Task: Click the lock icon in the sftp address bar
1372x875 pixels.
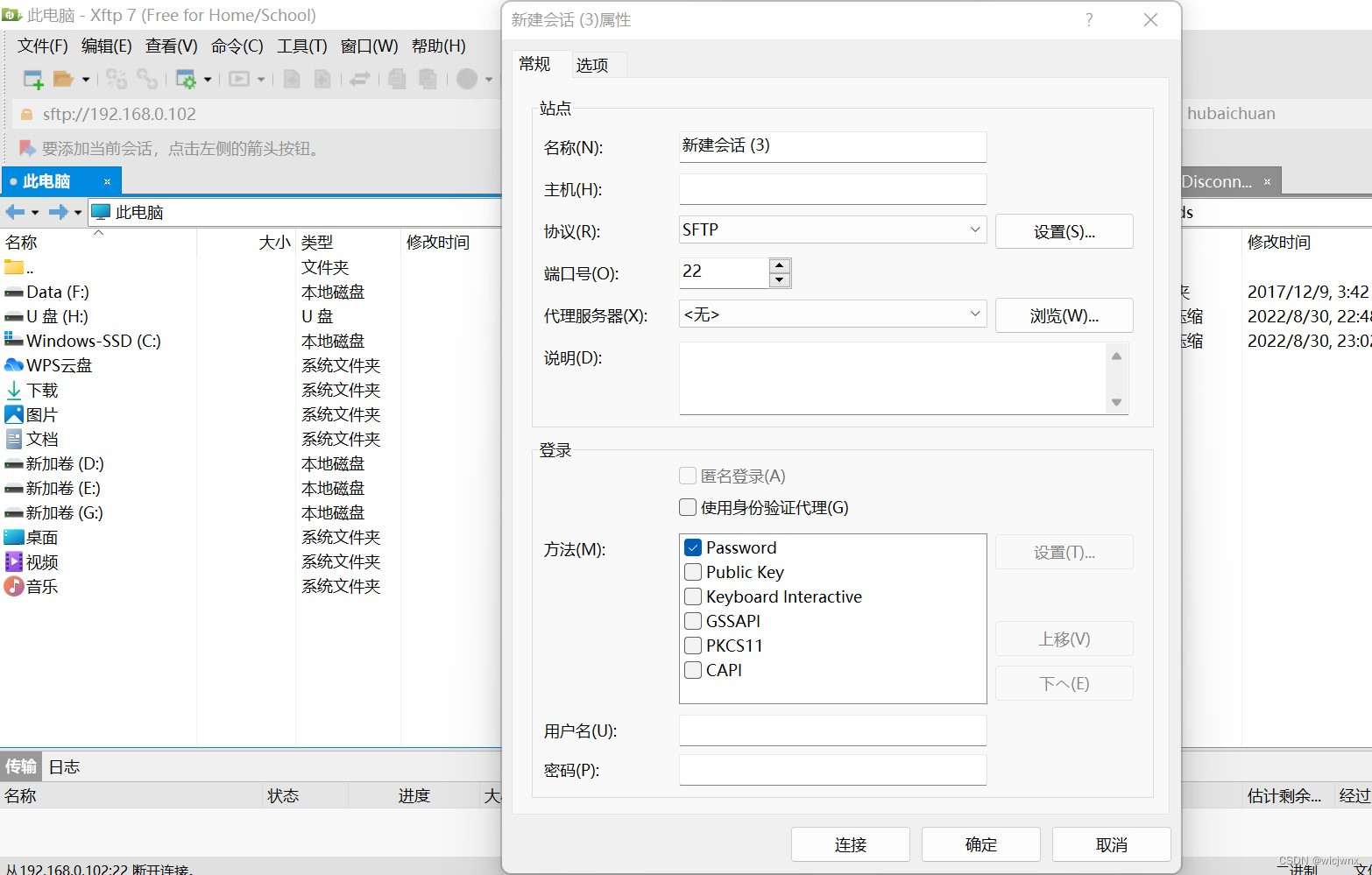Action: coord(26,115)
